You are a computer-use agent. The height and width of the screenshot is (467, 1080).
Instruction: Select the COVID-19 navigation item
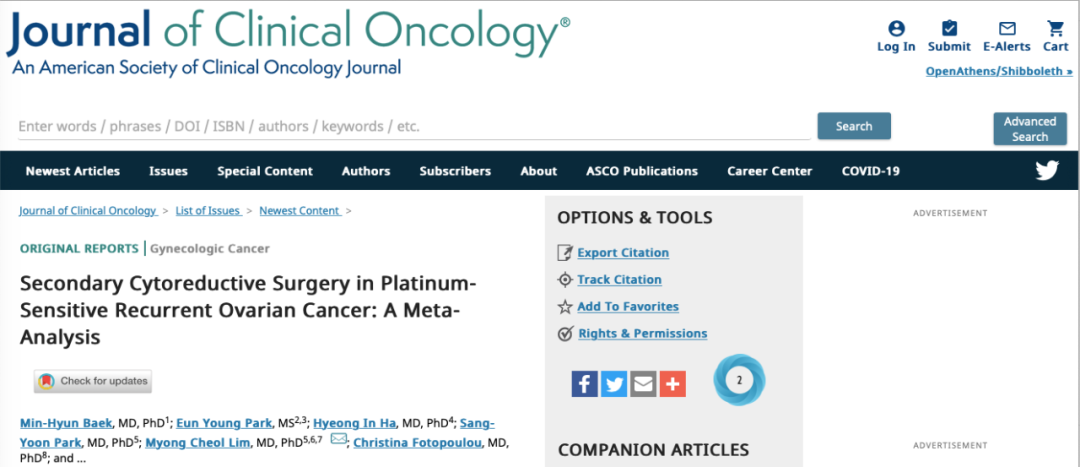coord(871,171)
